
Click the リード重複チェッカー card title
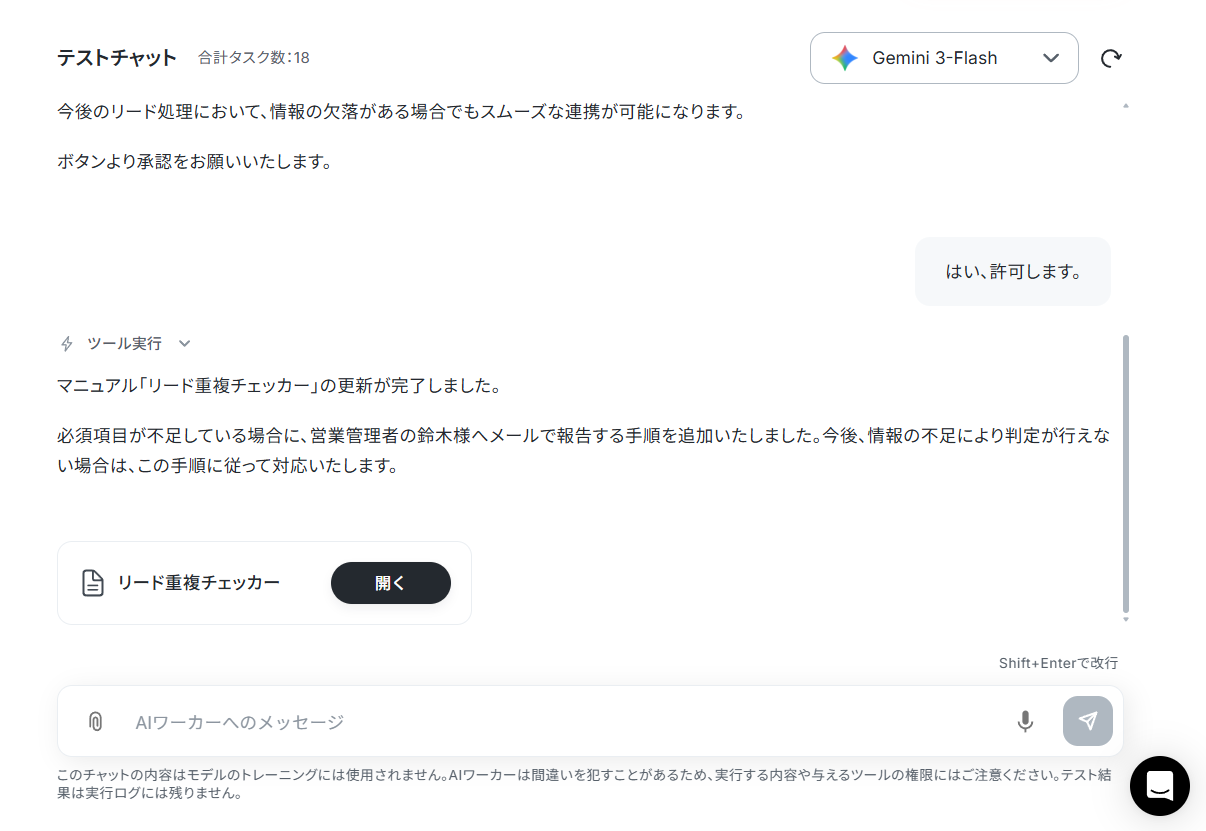click(x=199, y=583)
